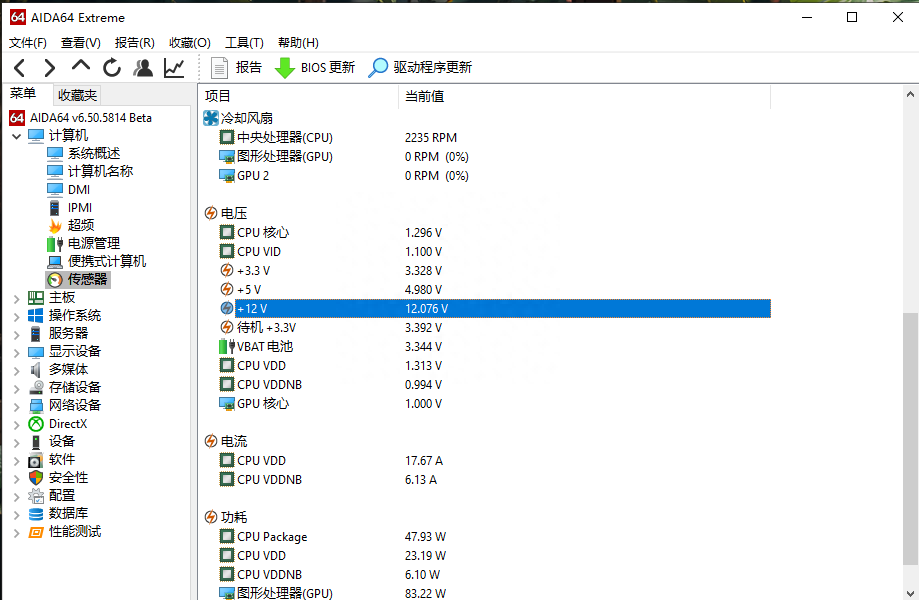Viewport: 919px width, 600px height.
Task: Go back with the left arrow toolbar icon
Action: click(x=19, y=68)
